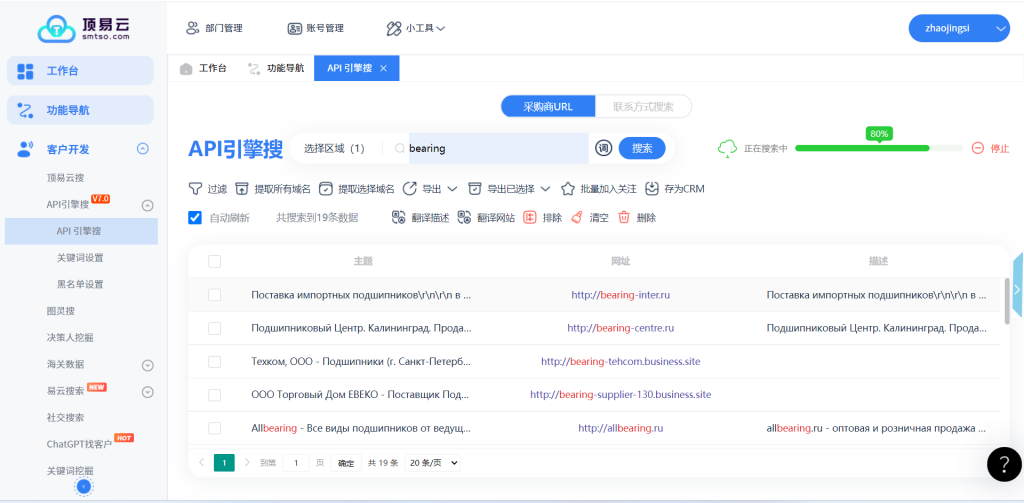Click the 删除 trash icon
This screenshot has height=503, width=1024.
(x=624, y=217)
